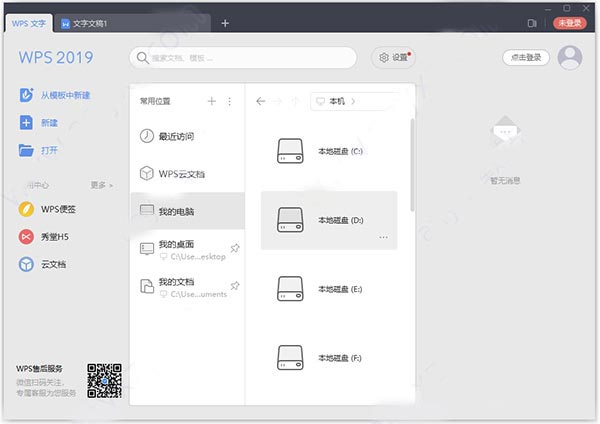Add a new tab with plus
This screenshot has height=424, width=600.
(x=225, y=23)
